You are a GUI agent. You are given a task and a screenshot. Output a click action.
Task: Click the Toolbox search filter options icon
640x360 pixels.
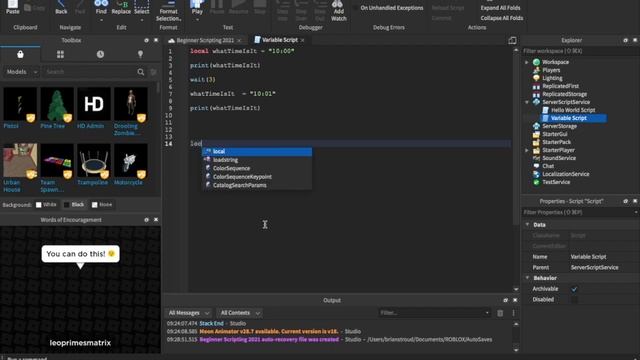pyautogui.click(x=153, y=72)
